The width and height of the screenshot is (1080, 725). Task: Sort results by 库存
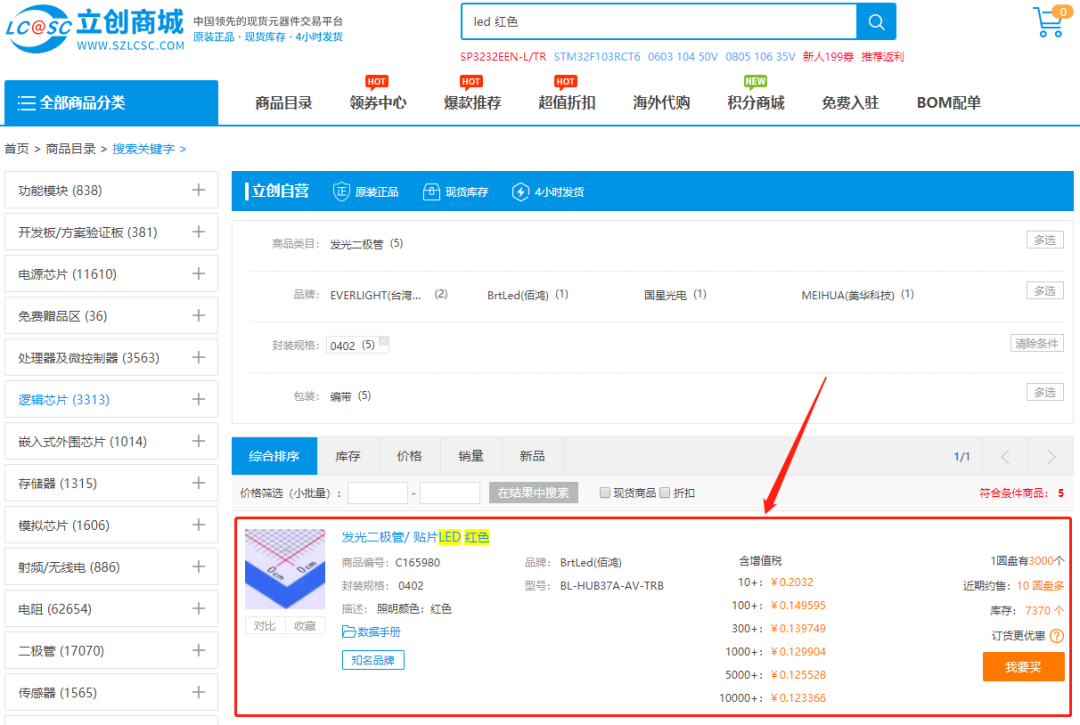(x=348, y=456)
